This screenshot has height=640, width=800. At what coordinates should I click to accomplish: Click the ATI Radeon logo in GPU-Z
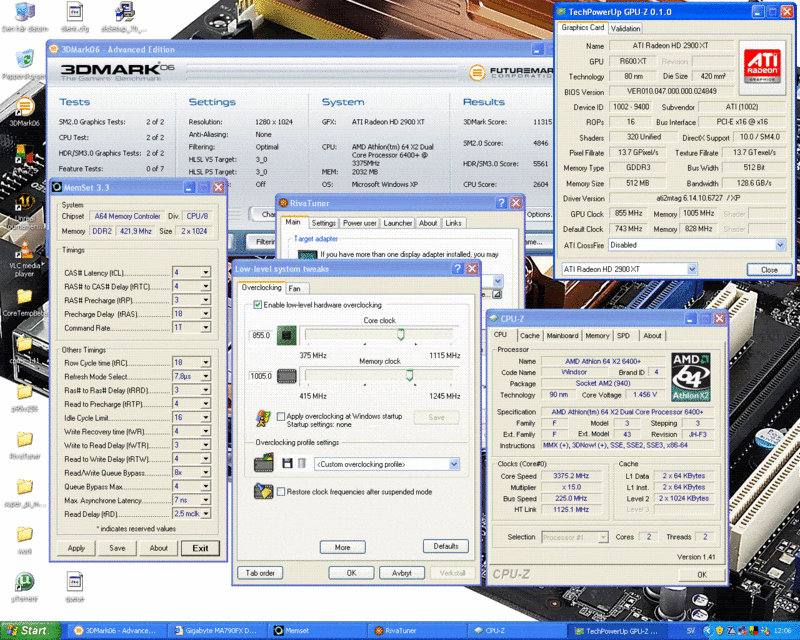(x=762, y=65)
